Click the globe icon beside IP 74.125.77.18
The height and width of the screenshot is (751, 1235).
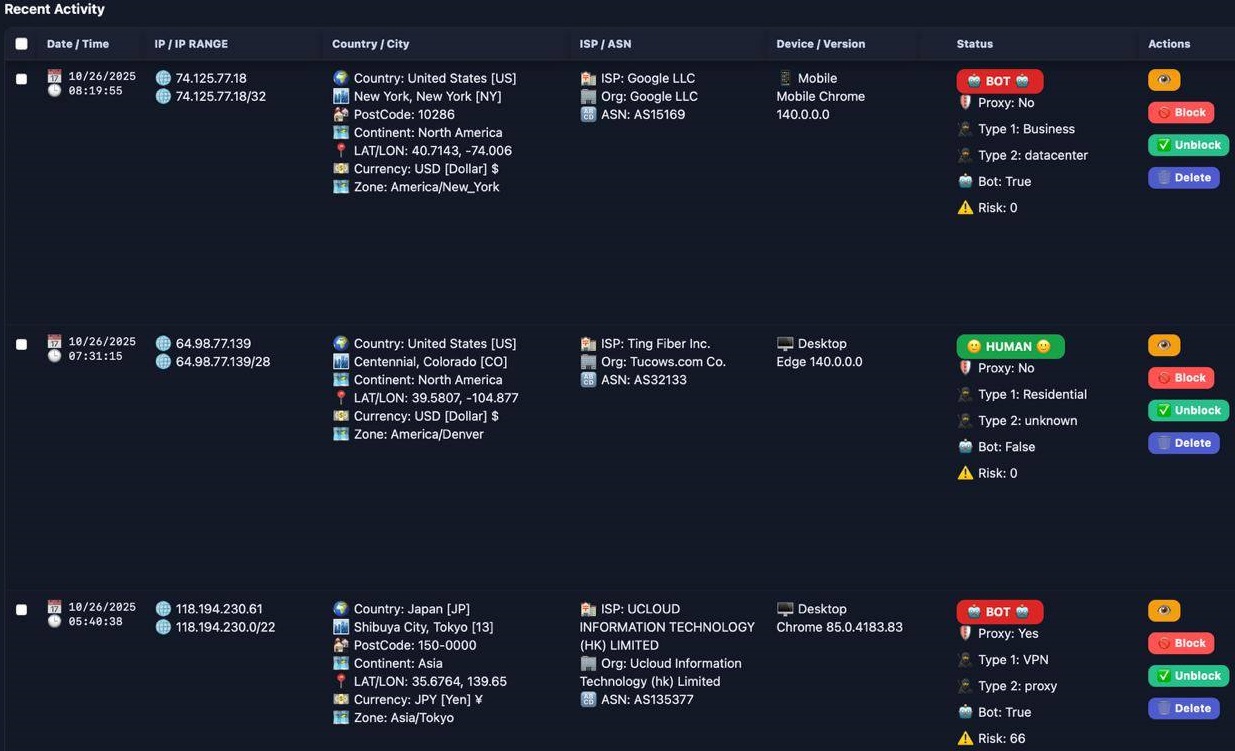point(163,78)
